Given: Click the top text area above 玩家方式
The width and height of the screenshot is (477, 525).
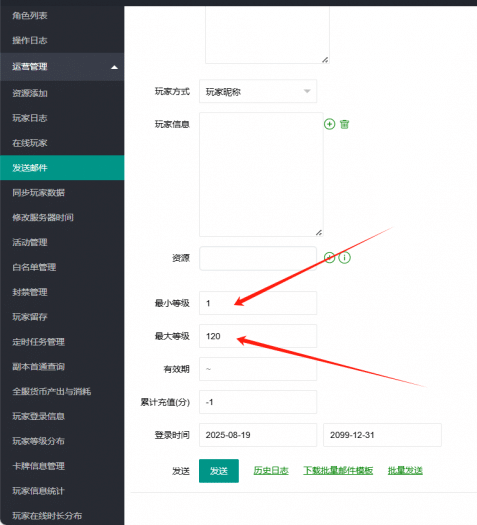Looking at the screenshot, I should [267, 35].
